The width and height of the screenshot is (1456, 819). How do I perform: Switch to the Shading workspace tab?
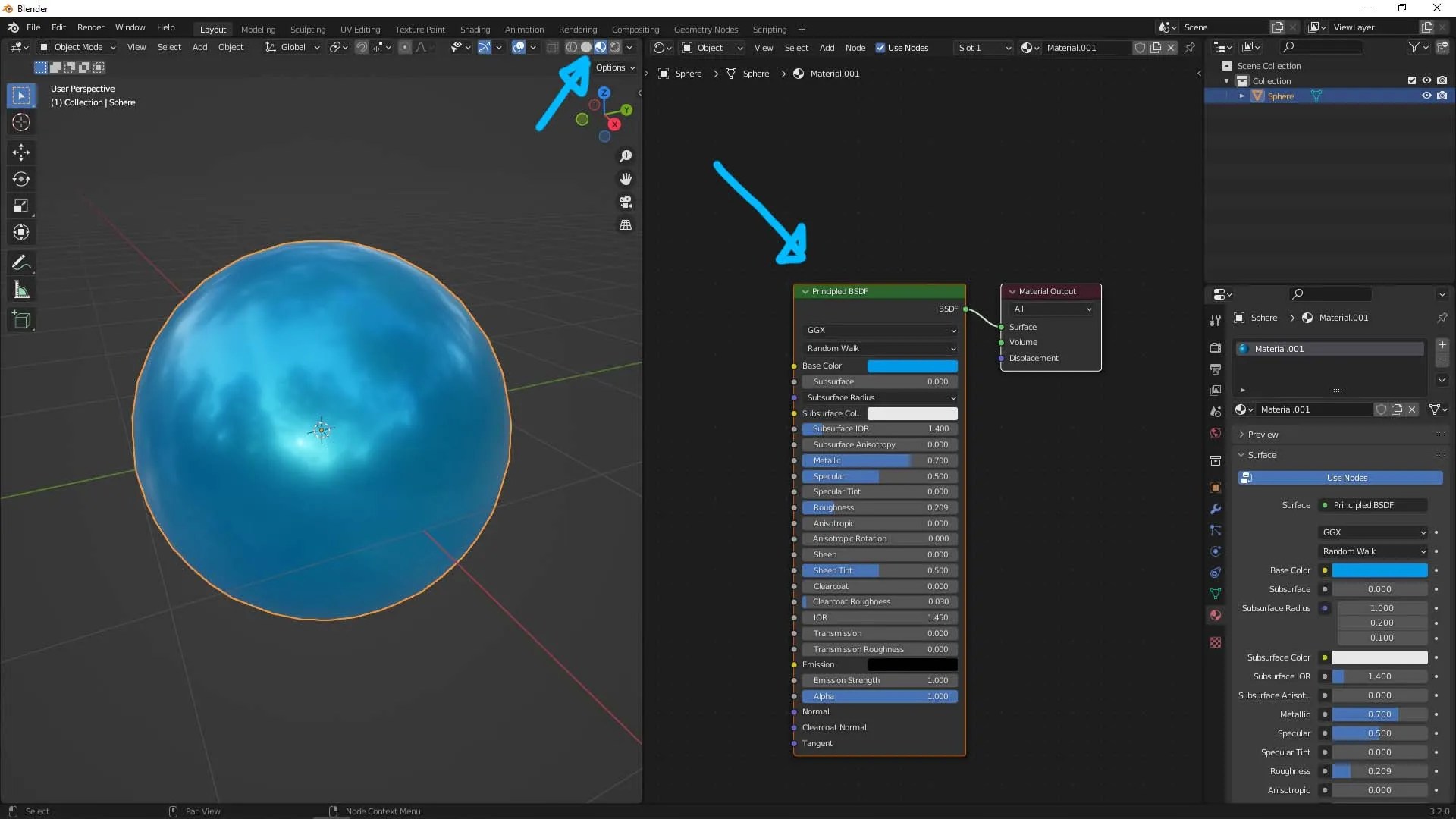pos(475,30)
